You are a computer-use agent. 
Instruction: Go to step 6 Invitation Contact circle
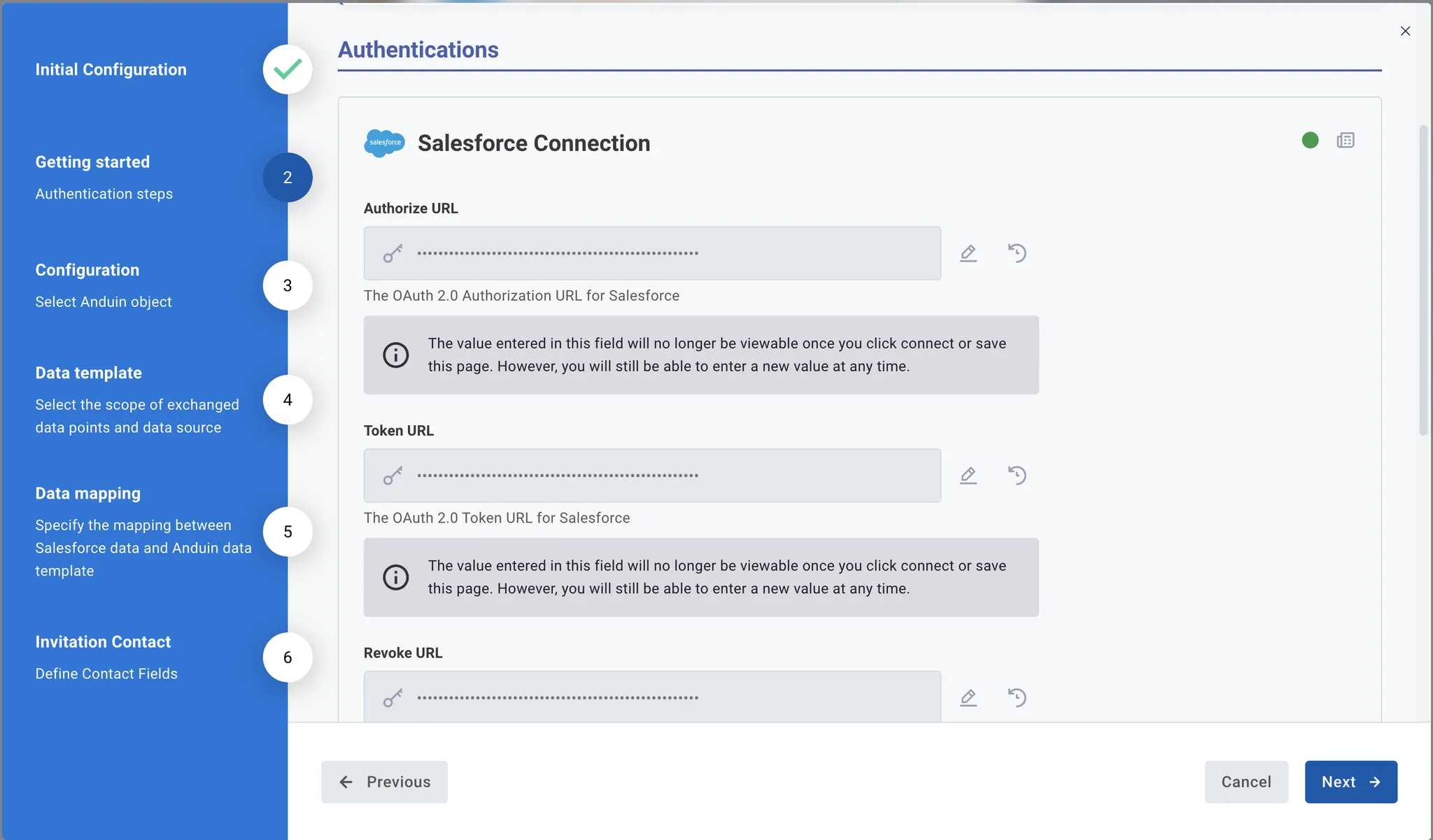[x=288, y=657]
